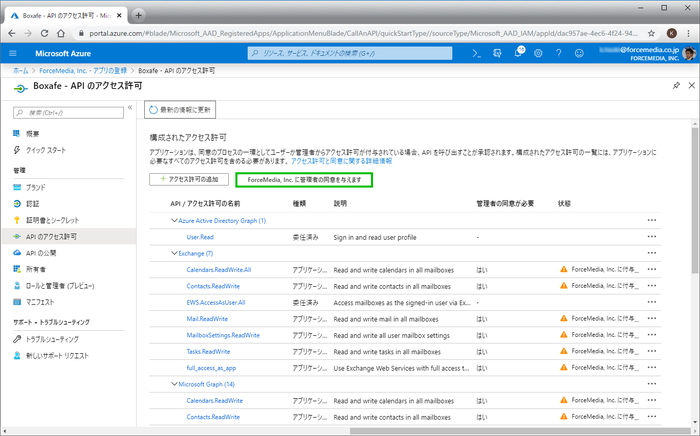
Task: Click the 状態 column header
Action: [564, 203]
